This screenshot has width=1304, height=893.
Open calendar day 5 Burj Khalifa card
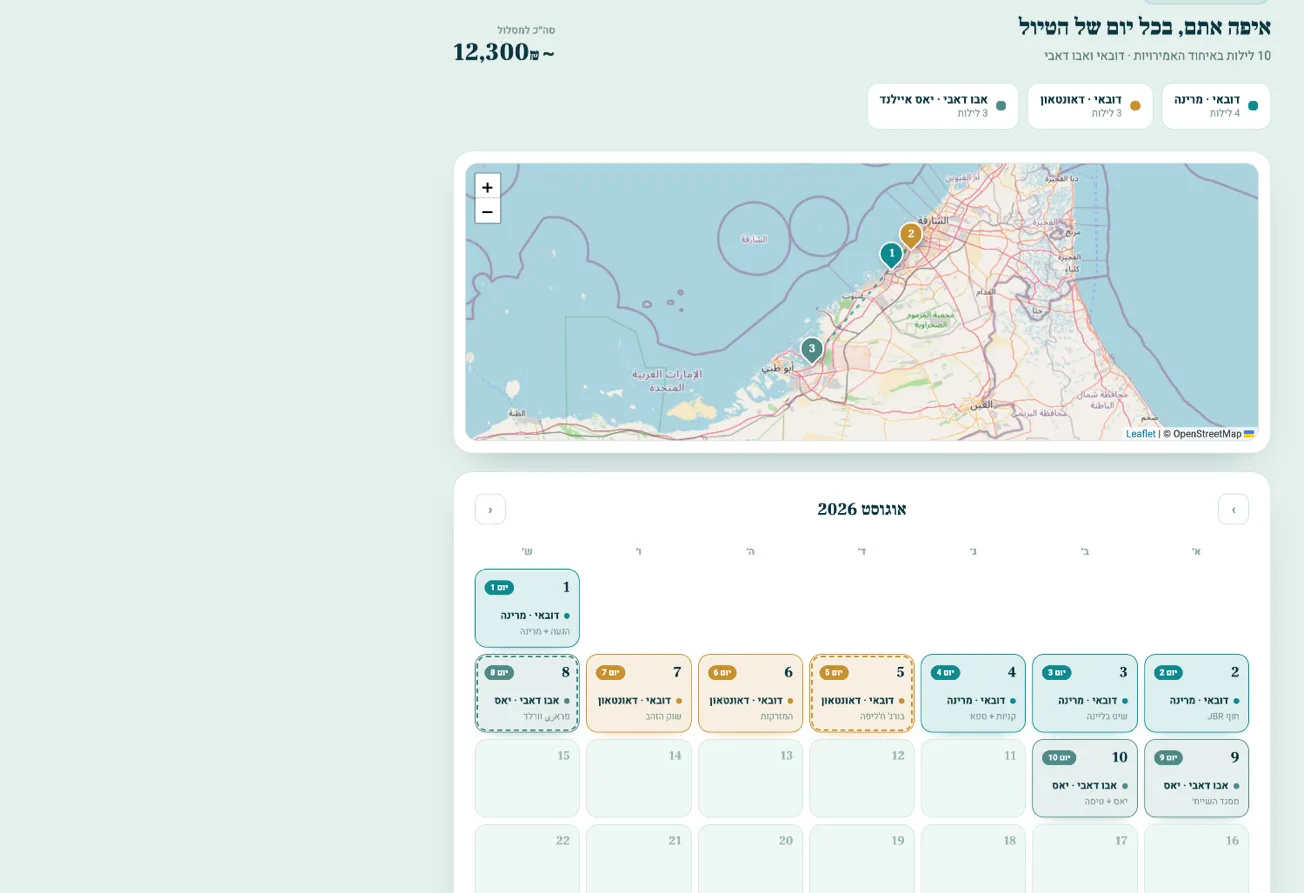862,693
